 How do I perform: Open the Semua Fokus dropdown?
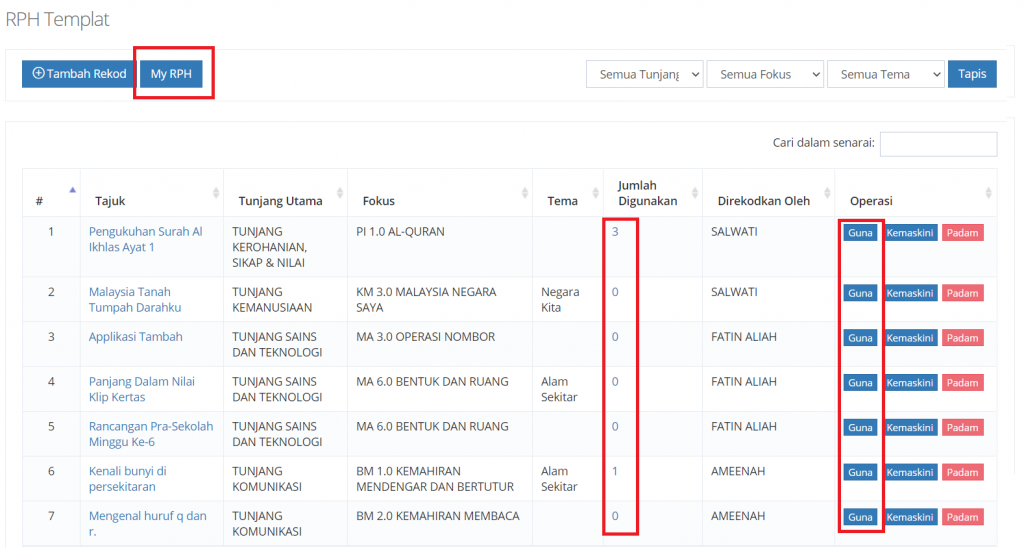pyautogui.click(x=765, y=74)
